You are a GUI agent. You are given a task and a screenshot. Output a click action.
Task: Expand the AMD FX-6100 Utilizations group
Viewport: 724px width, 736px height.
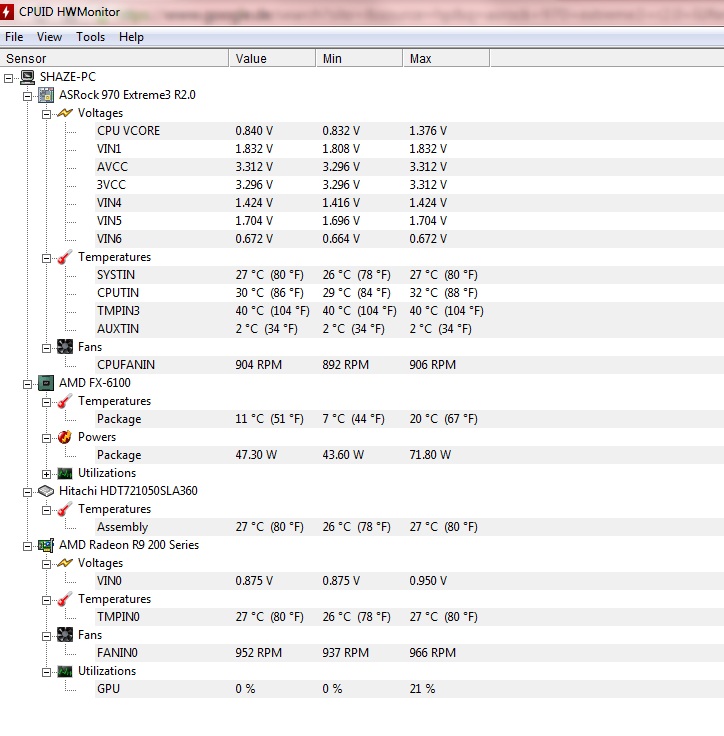pyautogui.click(x=46, y=474)
